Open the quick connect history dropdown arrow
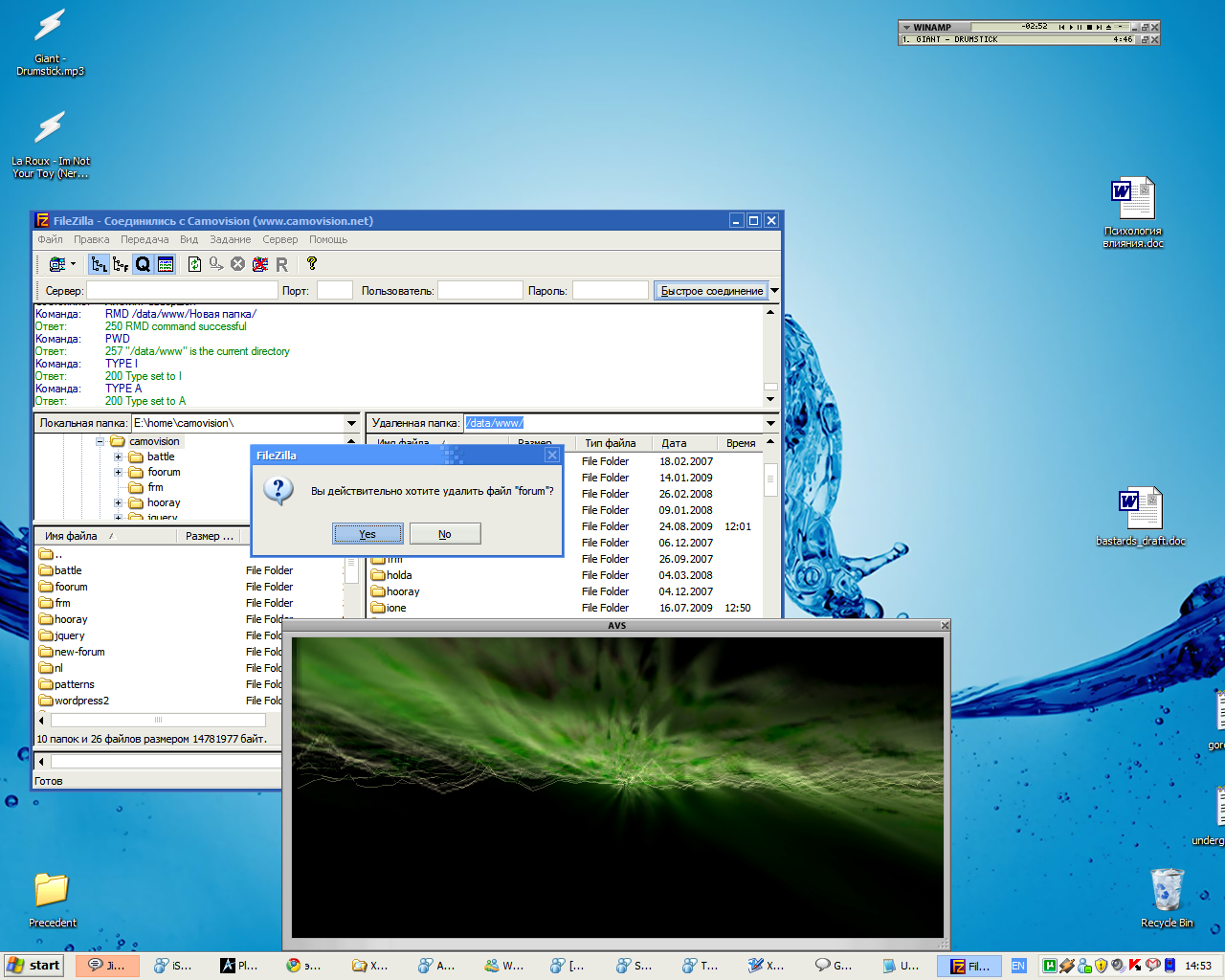 (x=774, y=291)
